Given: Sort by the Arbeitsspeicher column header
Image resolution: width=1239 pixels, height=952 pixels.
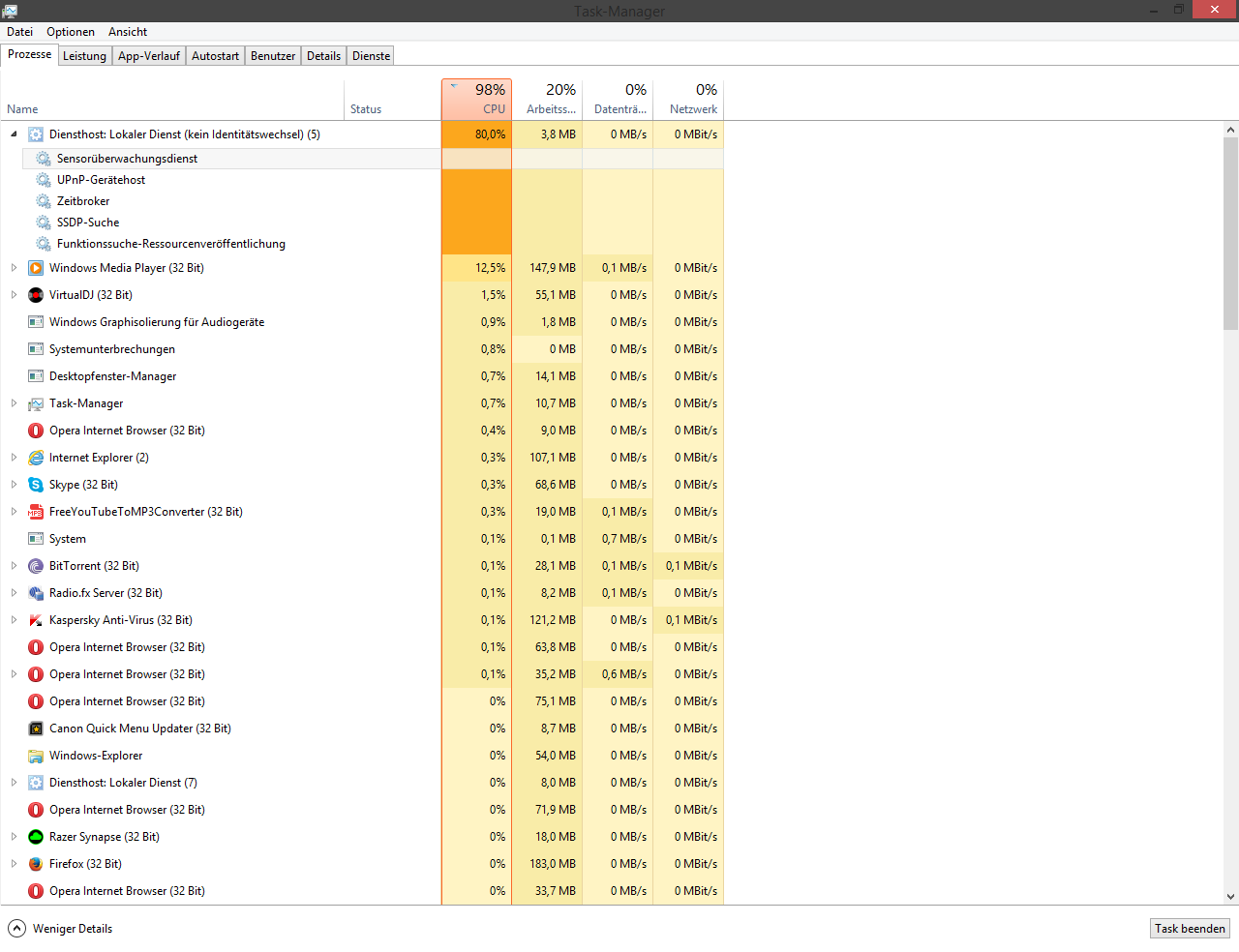Looking at the screenshot, I should pos(547,100).
